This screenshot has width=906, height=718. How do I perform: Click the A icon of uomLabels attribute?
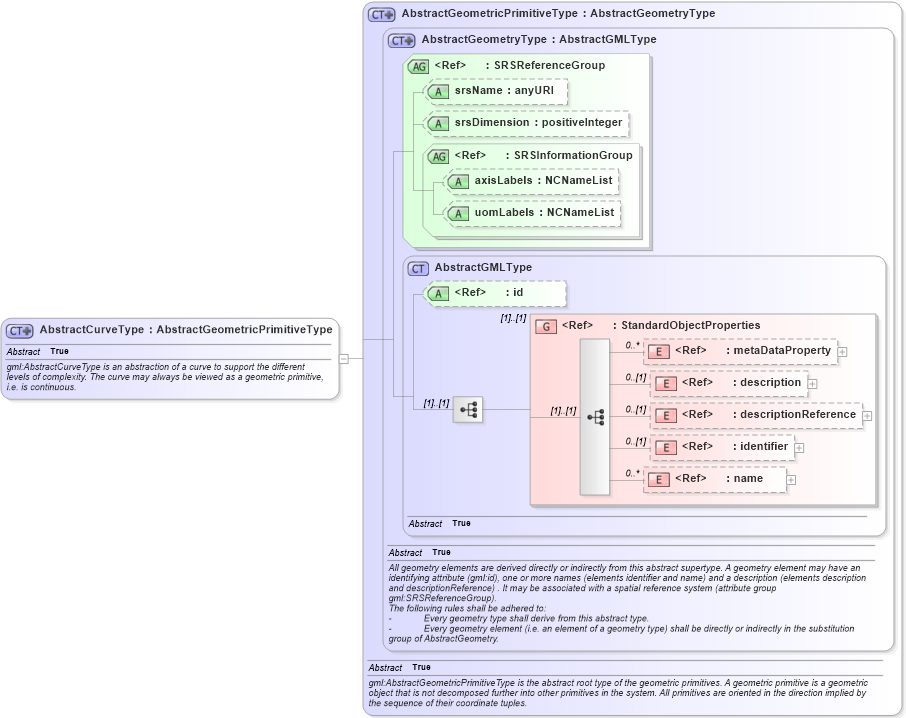tap(458, 214)
